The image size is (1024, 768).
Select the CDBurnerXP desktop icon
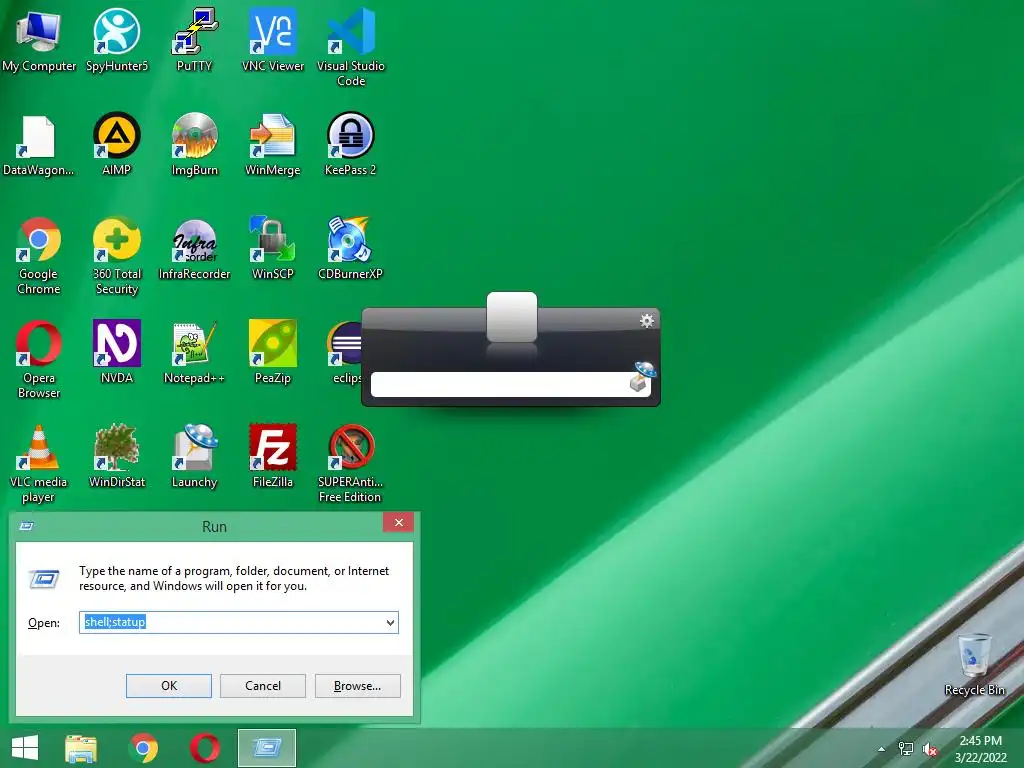[x=351, y=249]
